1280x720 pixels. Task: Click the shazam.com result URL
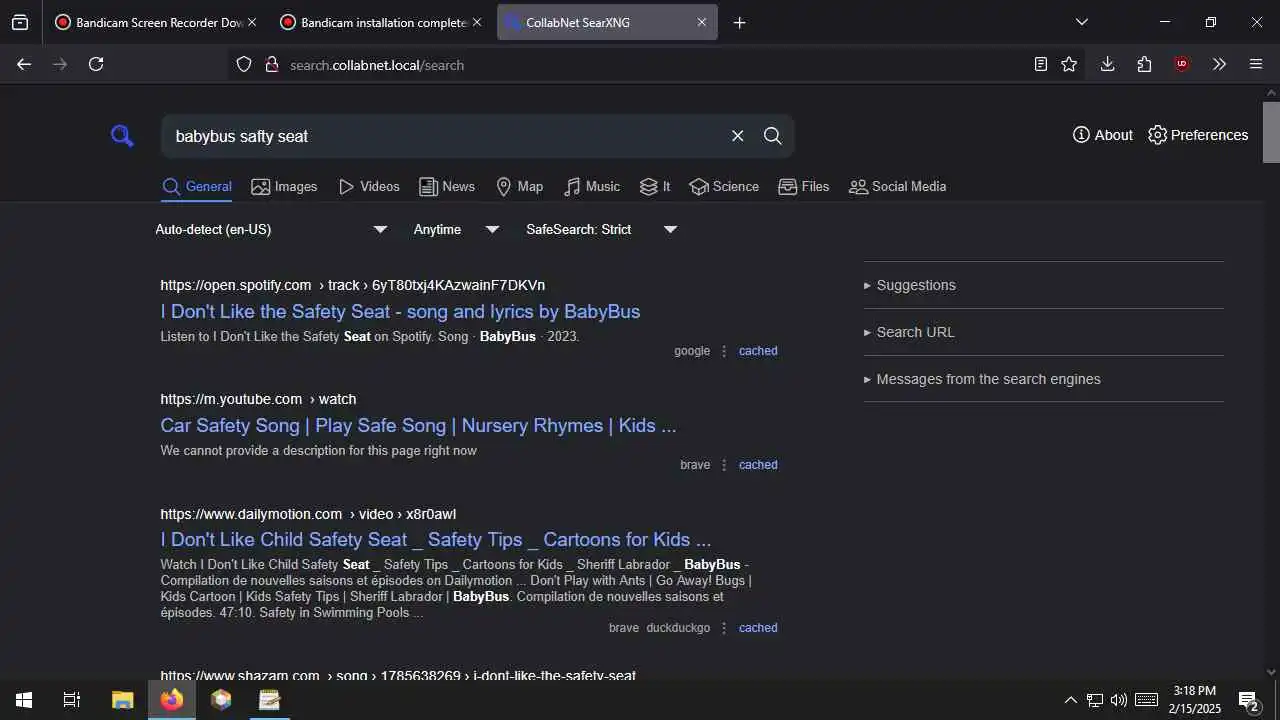[398, 676]
